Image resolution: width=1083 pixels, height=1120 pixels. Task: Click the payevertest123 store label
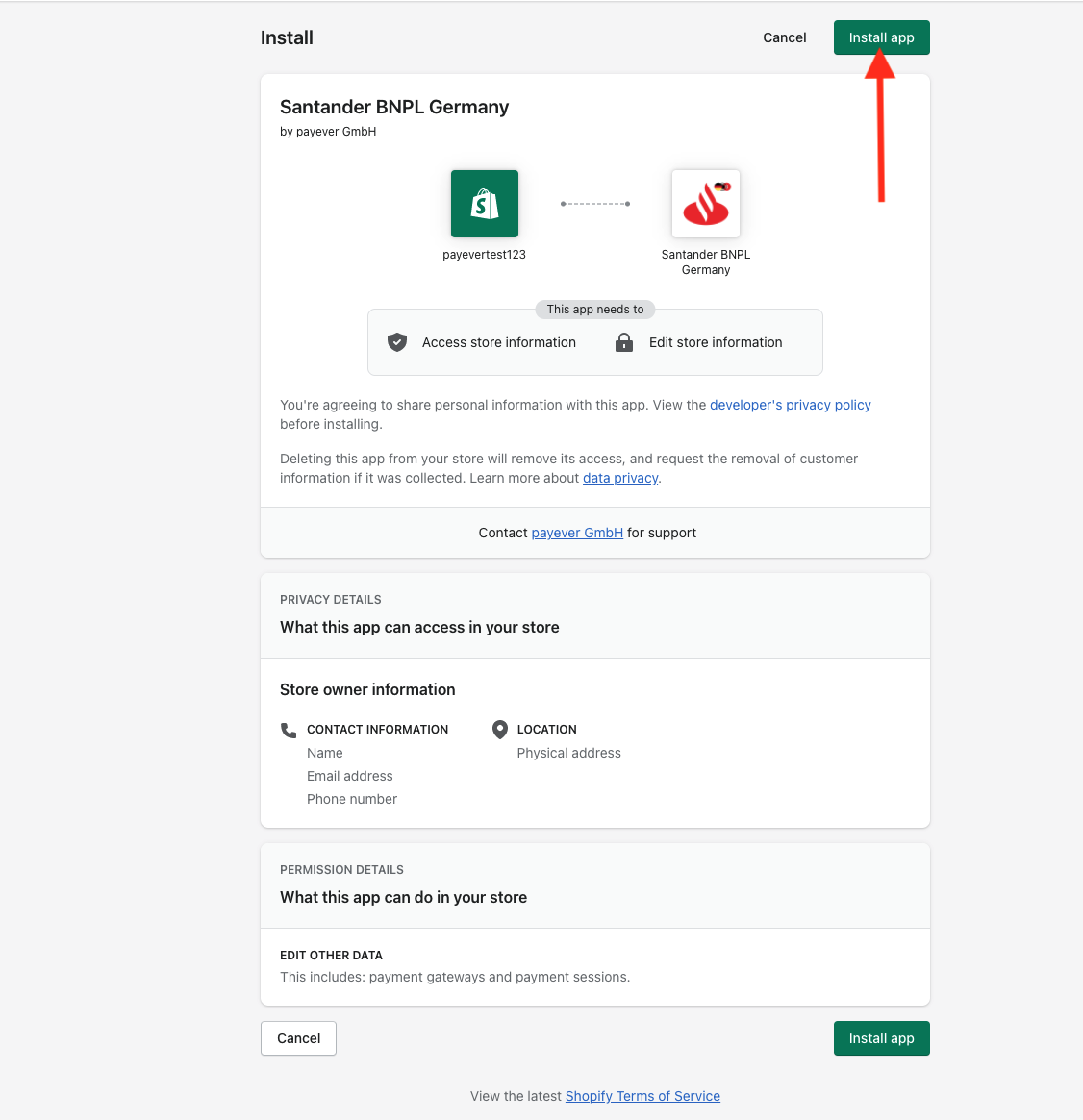click(x=485, y=255)
